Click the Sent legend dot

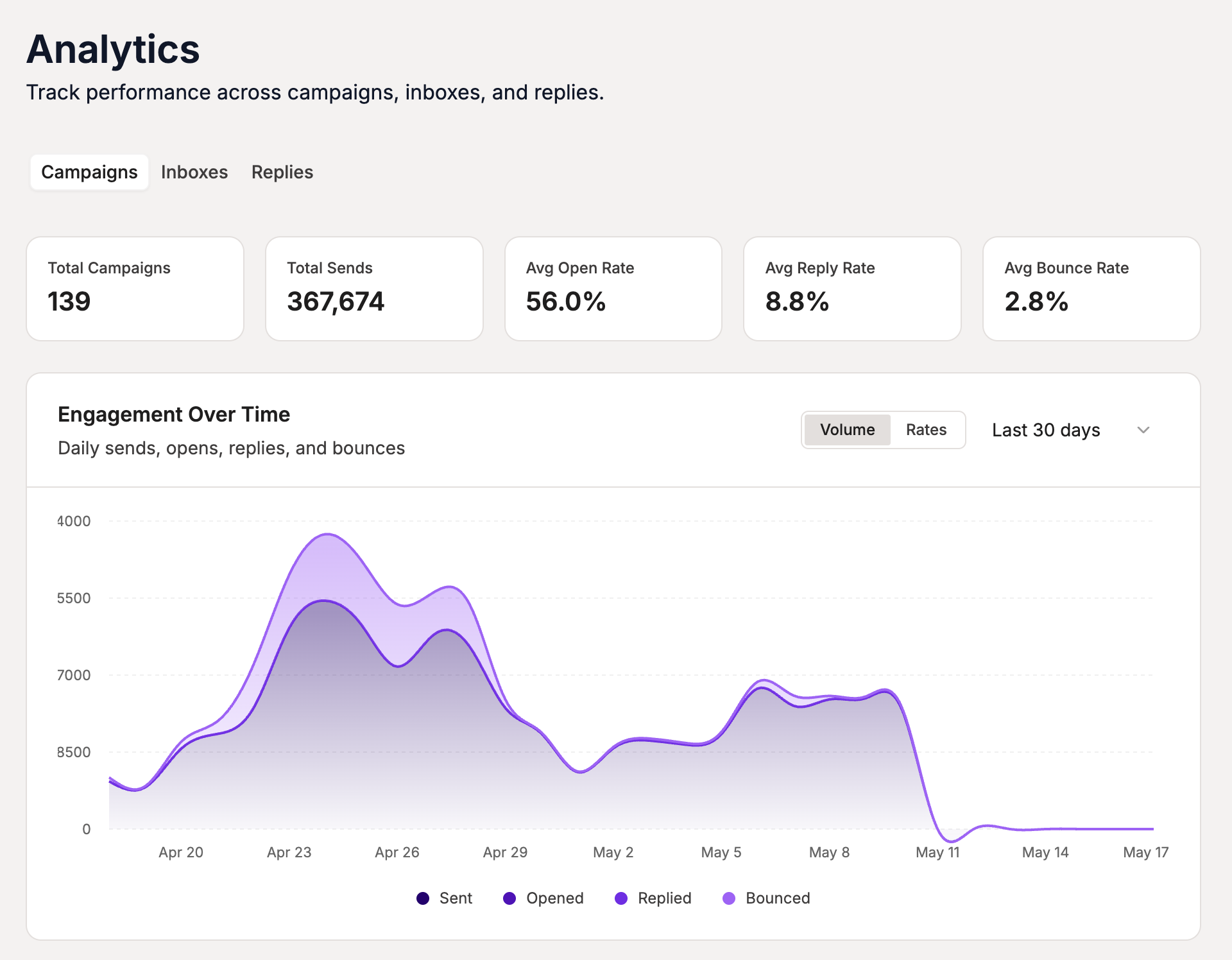pos(423,898)
